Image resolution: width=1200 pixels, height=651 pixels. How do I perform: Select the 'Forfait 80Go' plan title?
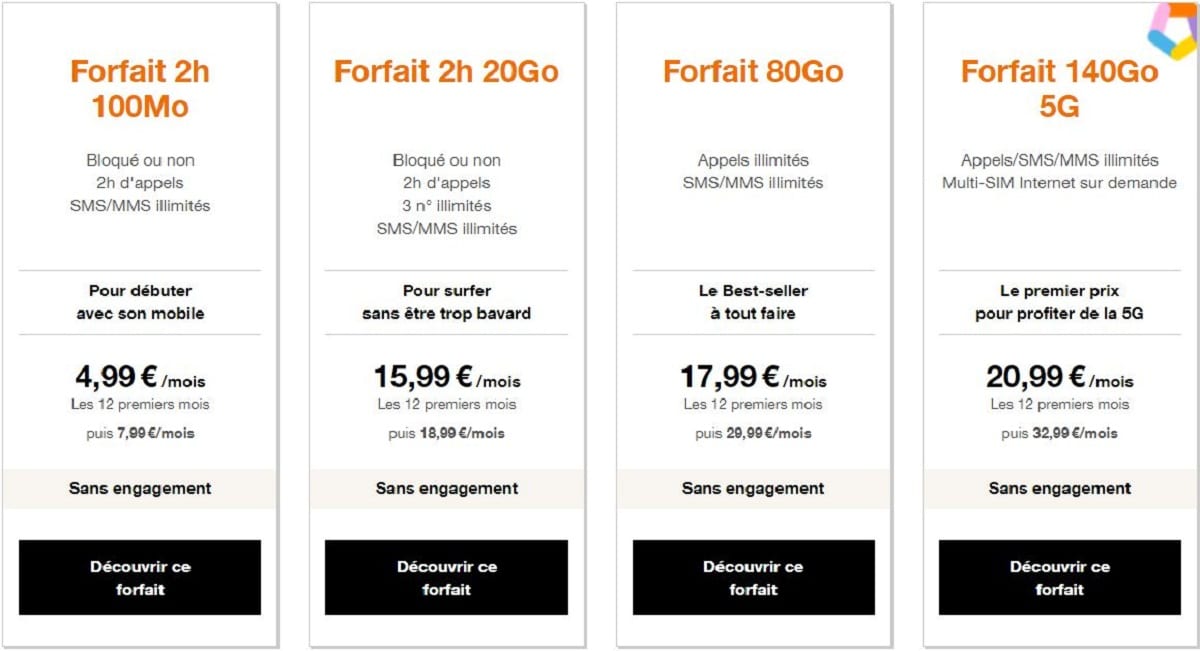pos(753,70)
